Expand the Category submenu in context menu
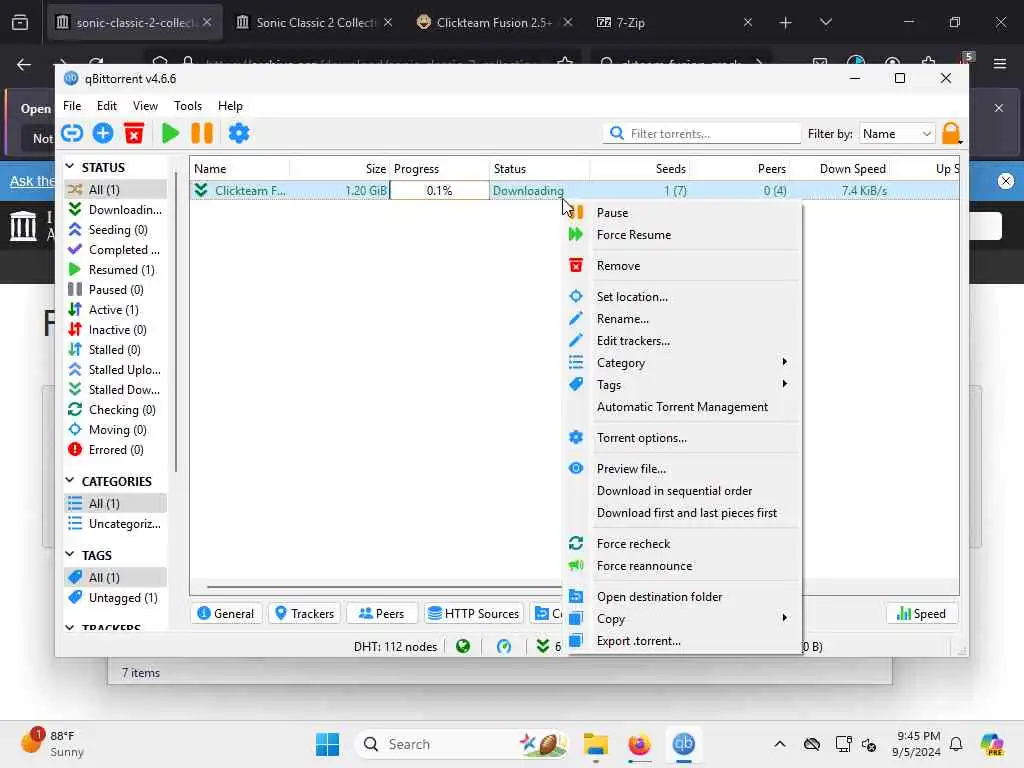Viewport: 1024px width, 768px height. [x=683, y=362]
